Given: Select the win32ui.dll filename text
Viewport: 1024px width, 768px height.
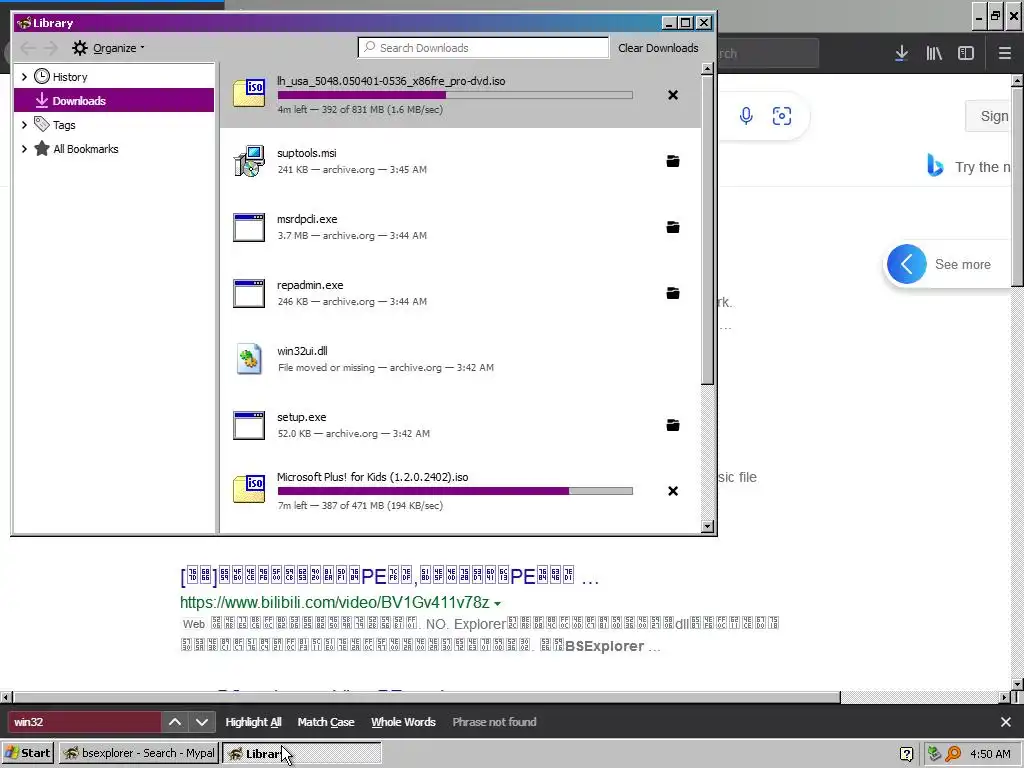Looking at the screenshot, I should [302, 351].
